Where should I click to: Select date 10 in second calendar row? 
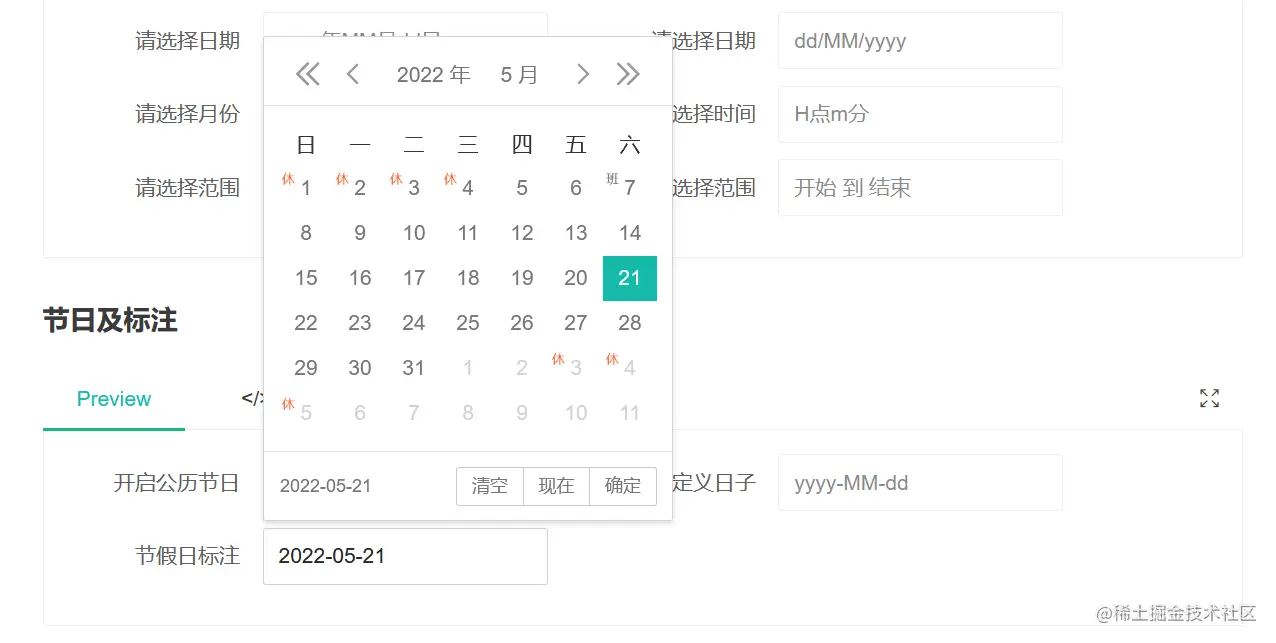tap(414, 233)
